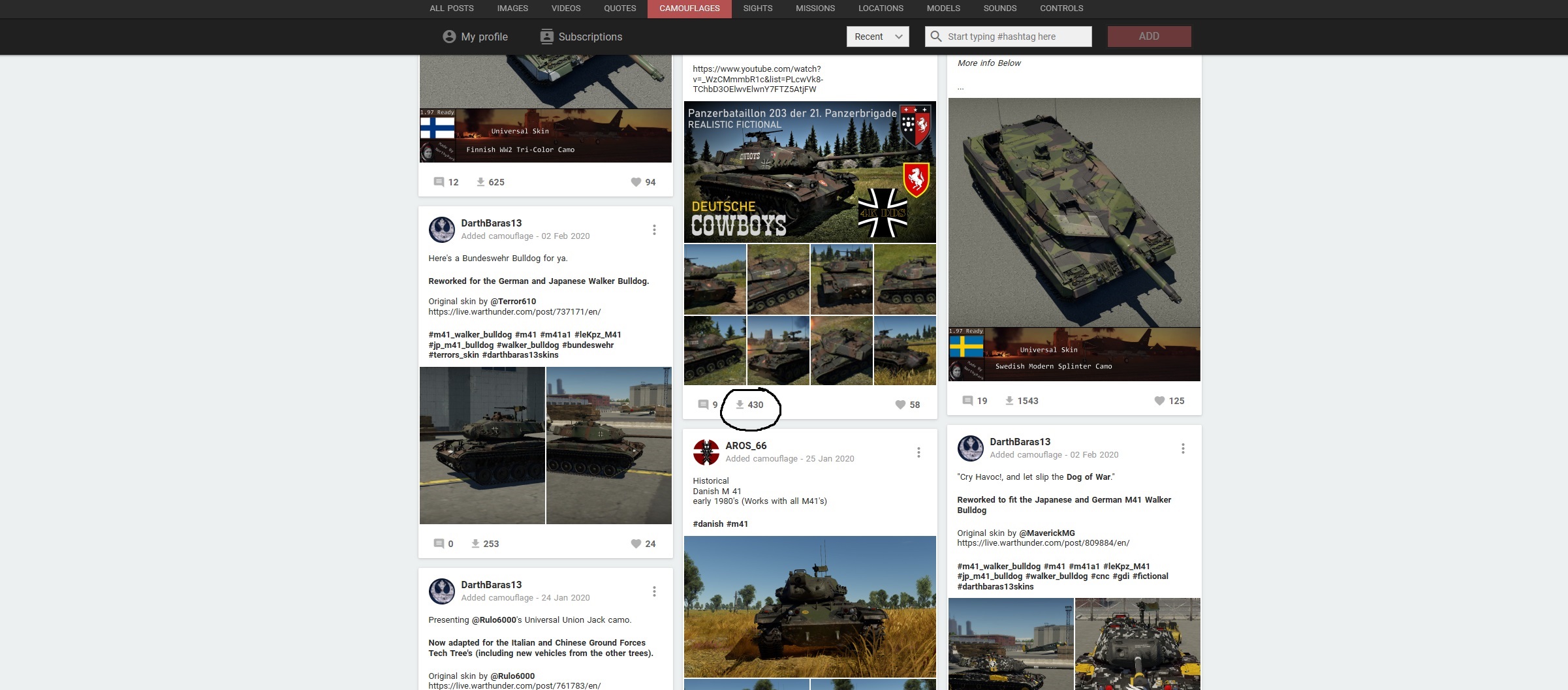Select the CAMOUFLAGES tab
1568x690 pixels.
[x=689, y=8]
